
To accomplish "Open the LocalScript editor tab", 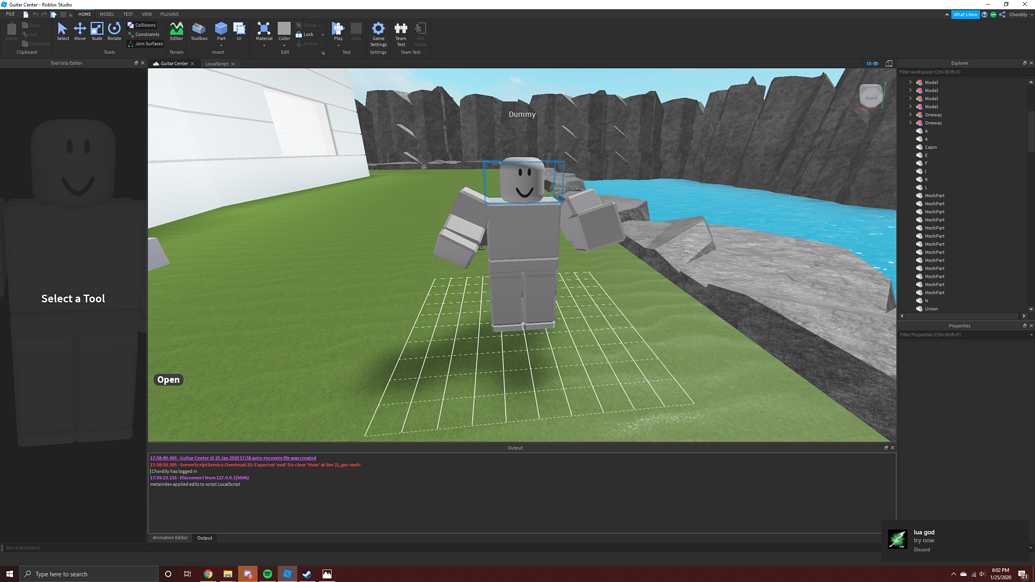I will (216, 63).
